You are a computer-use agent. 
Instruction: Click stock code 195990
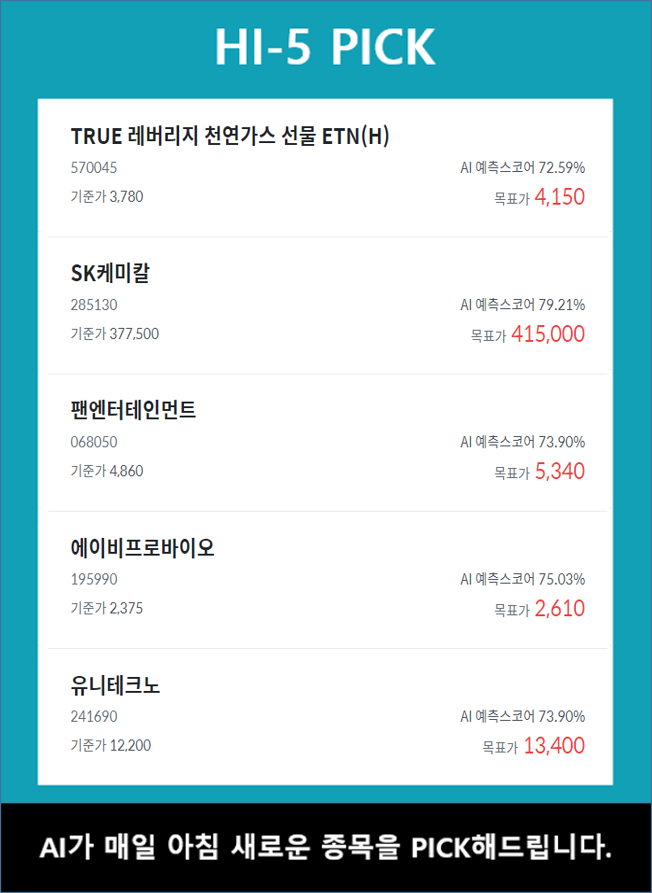coord(94,579)
